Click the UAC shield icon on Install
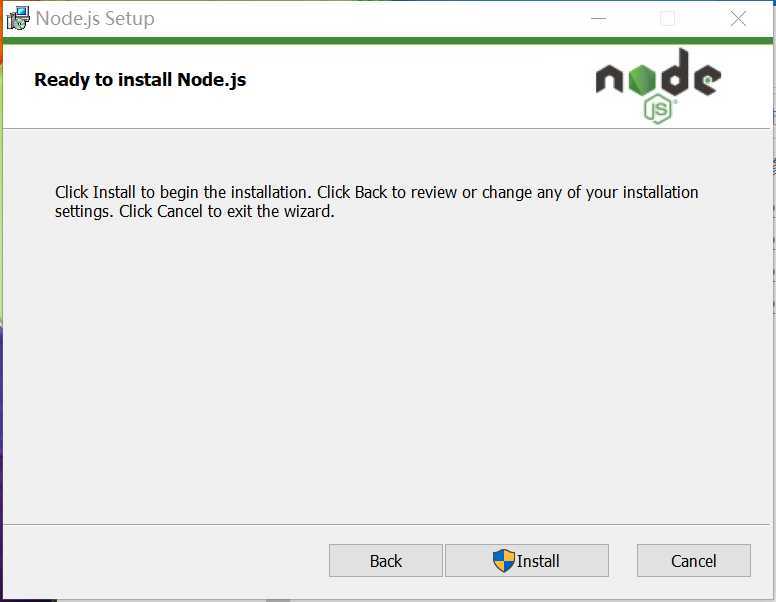This screenshot has height=602, width=776. pyautogui.click(x=504, y=560)
